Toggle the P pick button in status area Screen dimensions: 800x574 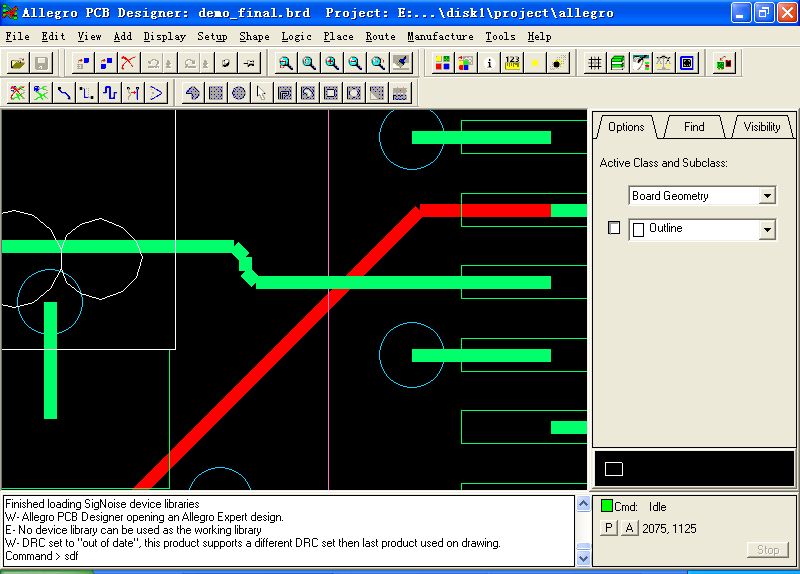(609, 528)
